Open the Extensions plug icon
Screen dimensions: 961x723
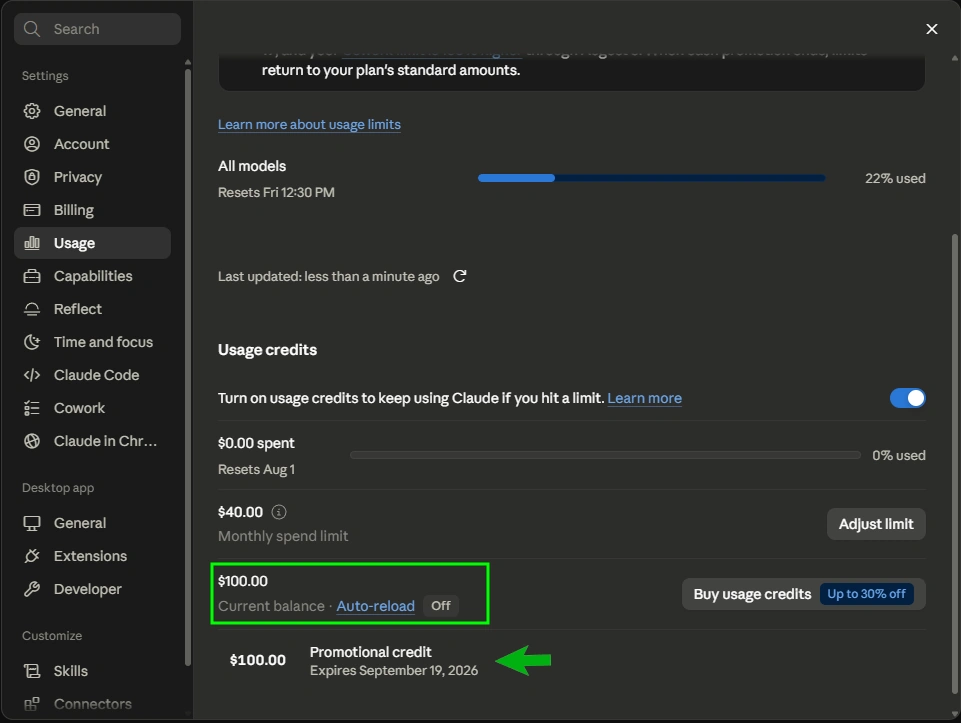(32, 556)
